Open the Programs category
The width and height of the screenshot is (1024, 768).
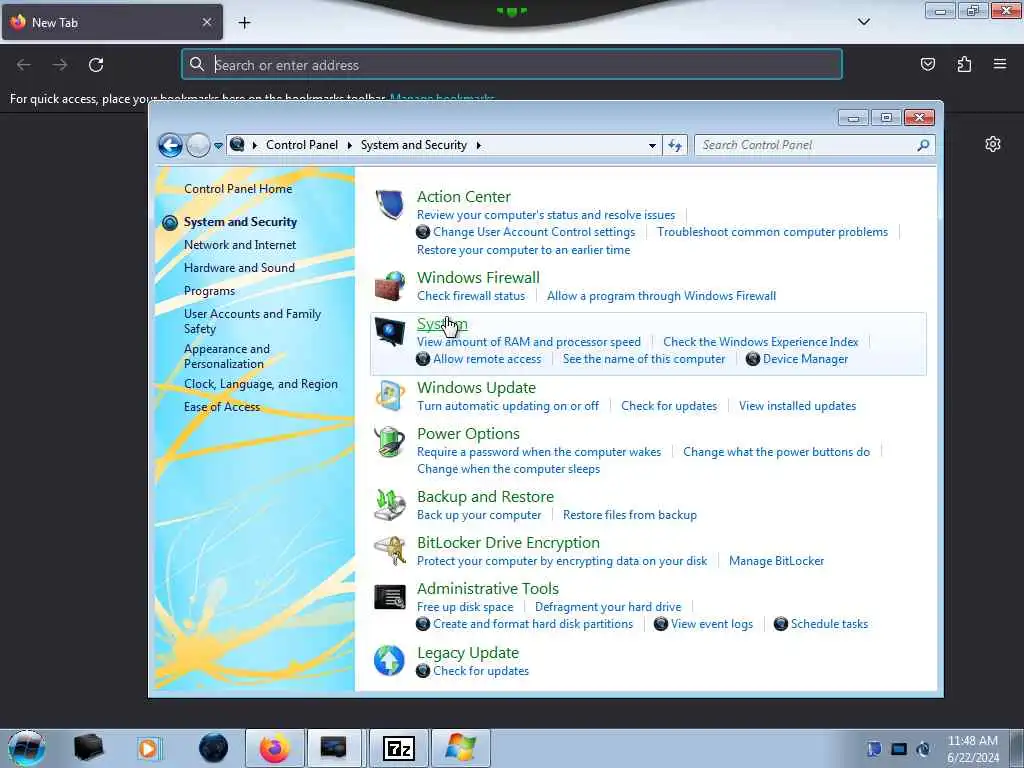point(209,291)
